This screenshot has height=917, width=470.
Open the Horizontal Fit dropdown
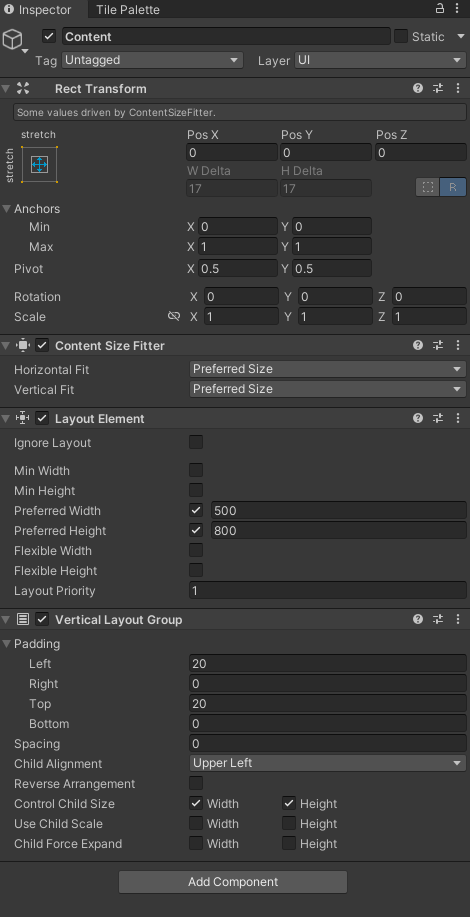[327, 369]
